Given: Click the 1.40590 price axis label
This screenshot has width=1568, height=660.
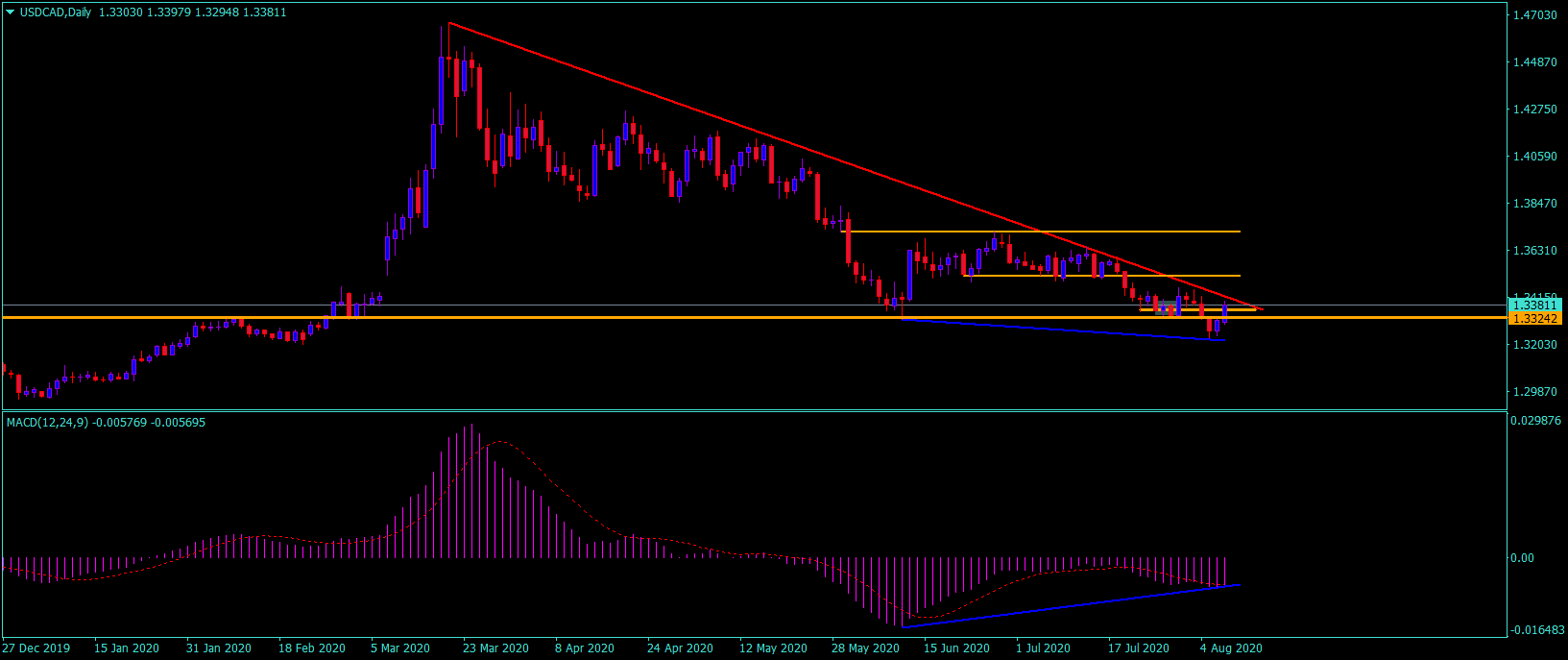Looking at the screenshot, I should click(1534, 157).
